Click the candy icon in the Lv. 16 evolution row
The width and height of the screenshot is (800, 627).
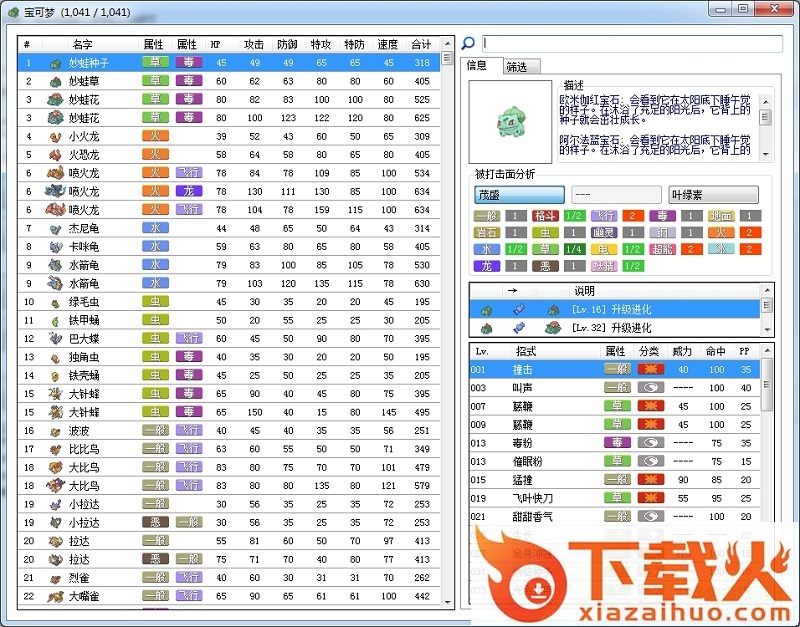coord(519,310)
